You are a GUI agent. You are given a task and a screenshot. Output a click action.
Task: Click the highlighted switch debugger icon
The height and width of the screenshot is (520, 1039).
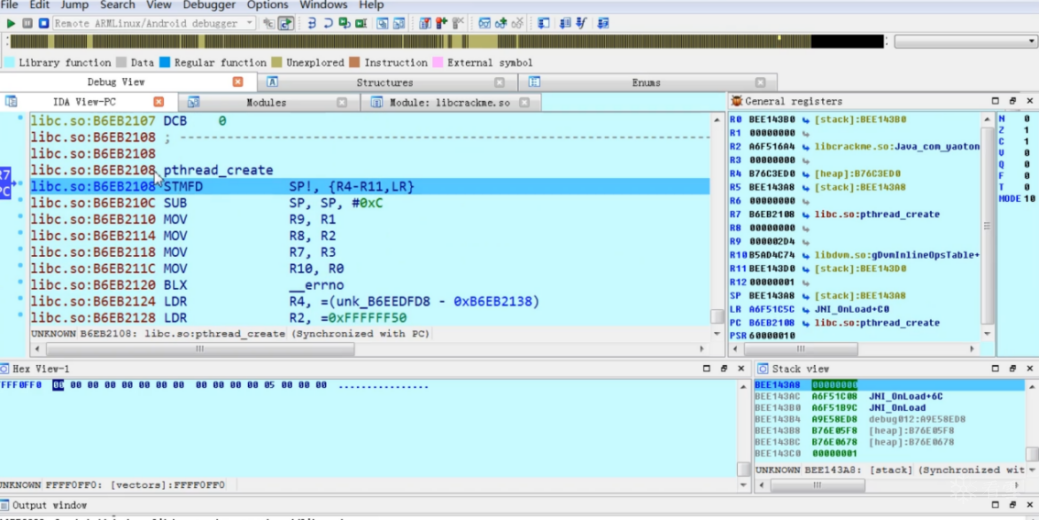pyautogui.click(x=286, y=23)
